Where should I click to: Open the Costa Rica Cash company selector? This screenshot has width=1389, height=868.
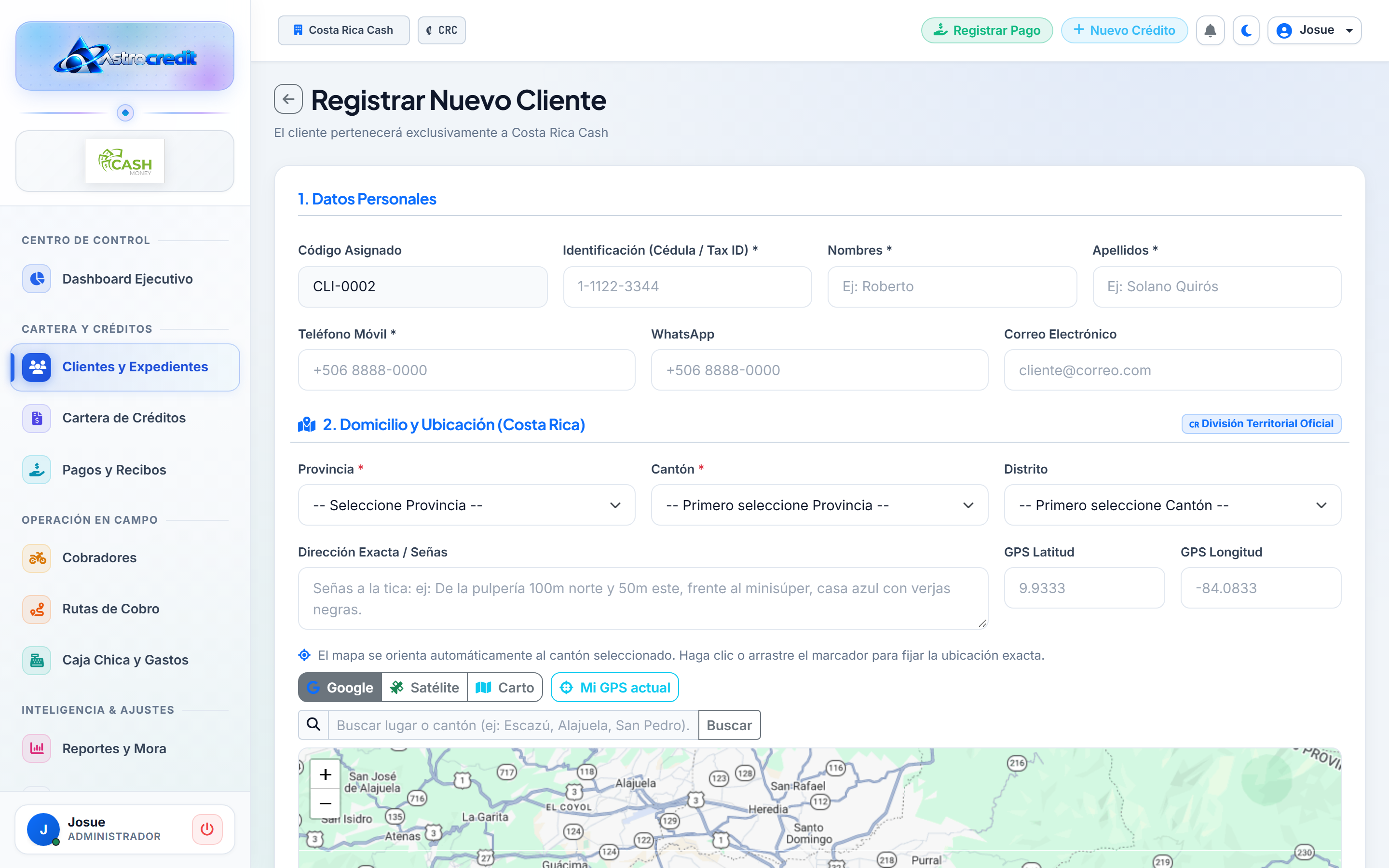(344, 30)
